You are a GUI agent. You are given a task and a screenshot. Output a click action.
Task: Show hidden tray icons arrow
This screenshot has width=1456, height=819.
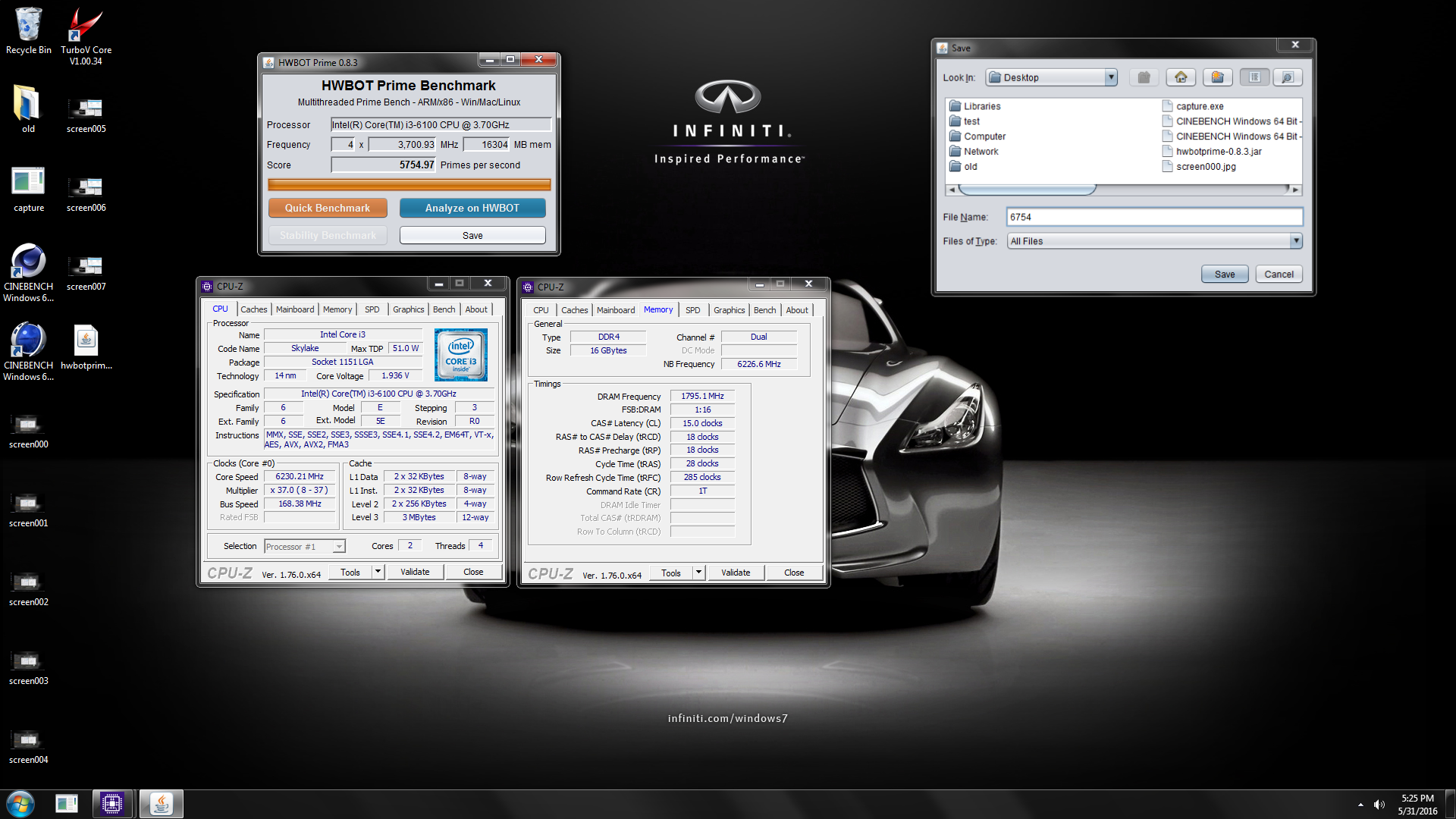coord(1360,805)
